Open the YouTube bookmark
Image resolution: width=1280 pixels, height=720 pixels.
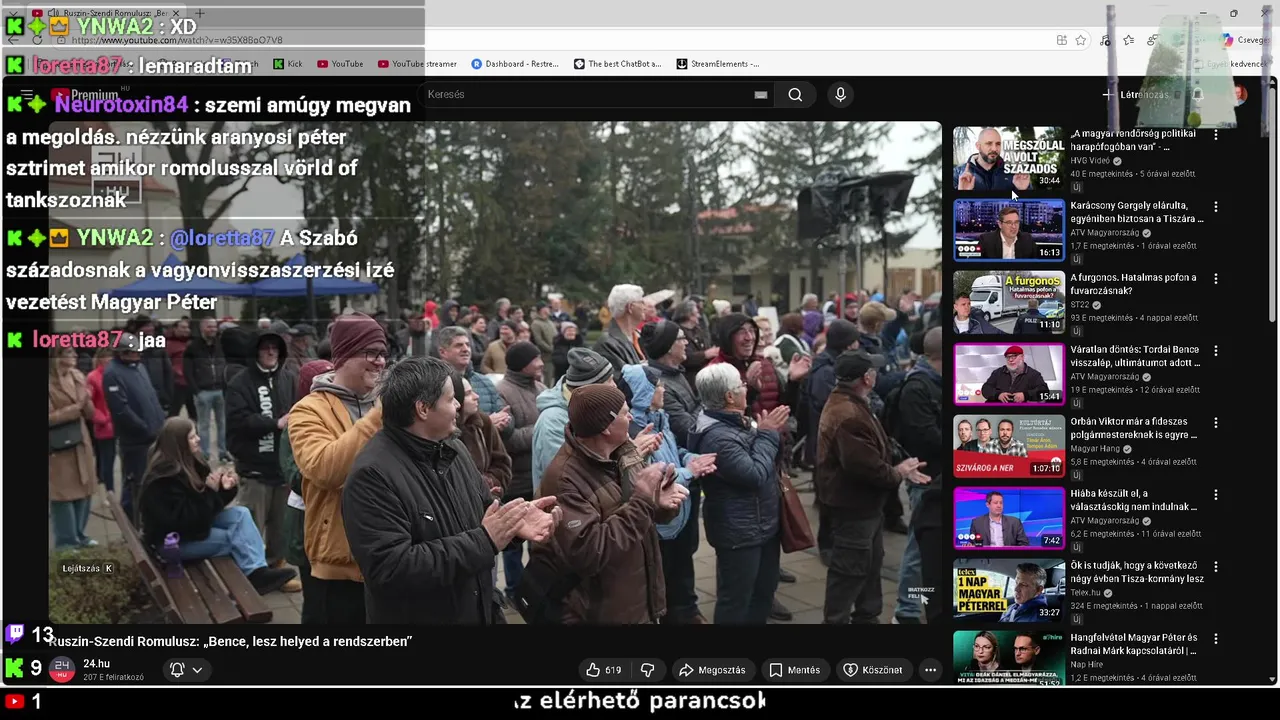340,64
